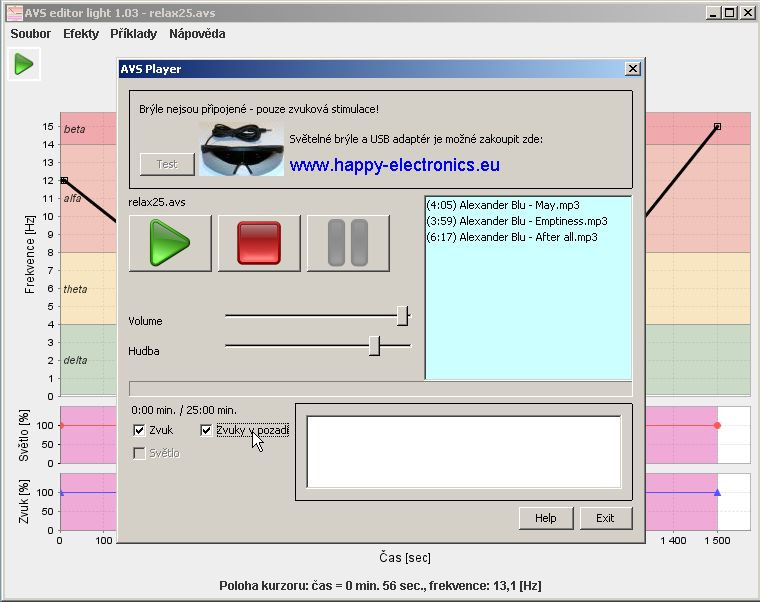The width and height of the screenshot is (760, 602).
Task: Open the Soubor menu
Action: click(x=31, y=34)
